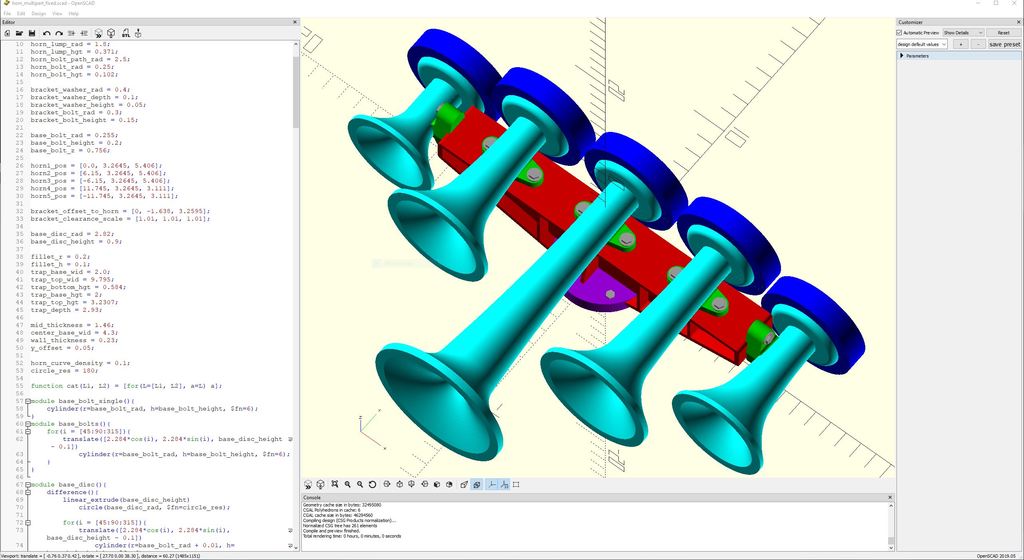Expand the Parameters section
Image resolution: width=1024 pixels, height=560 pixels.
pos(902,56)
